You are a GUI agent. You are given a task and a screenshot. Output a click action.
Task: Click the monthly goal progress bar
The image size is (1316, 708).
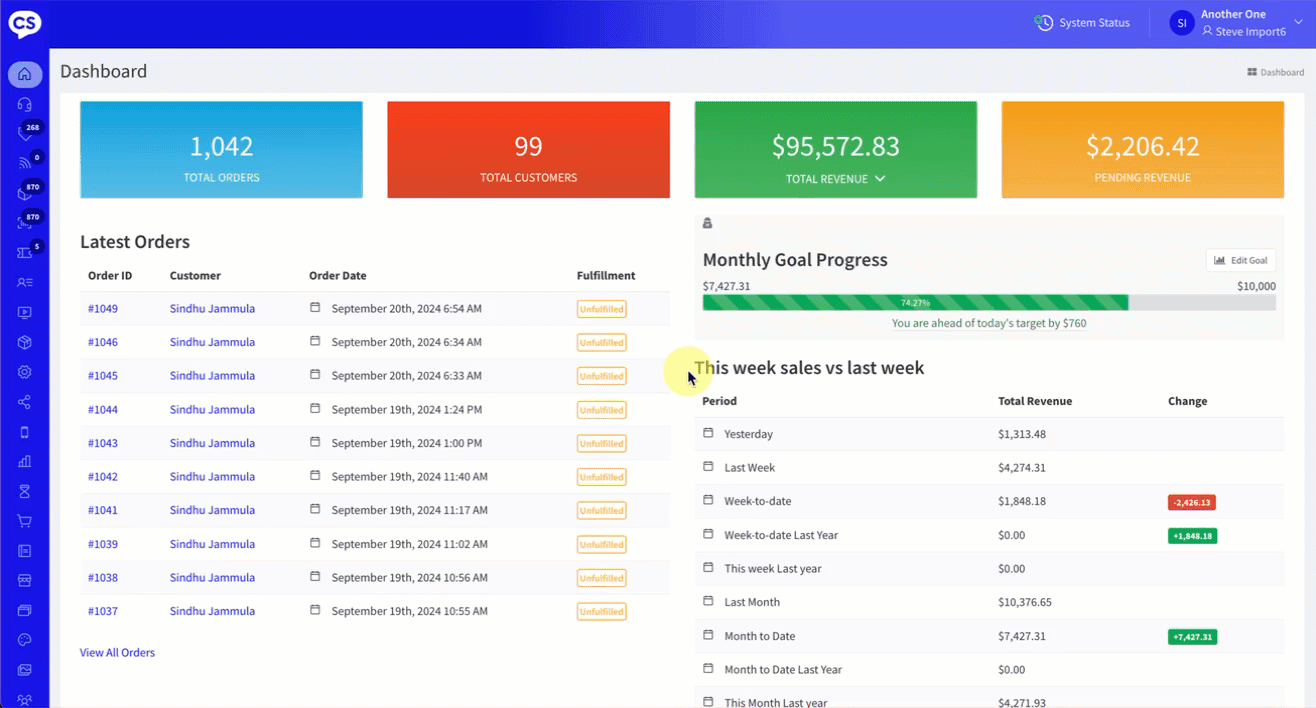915,302
